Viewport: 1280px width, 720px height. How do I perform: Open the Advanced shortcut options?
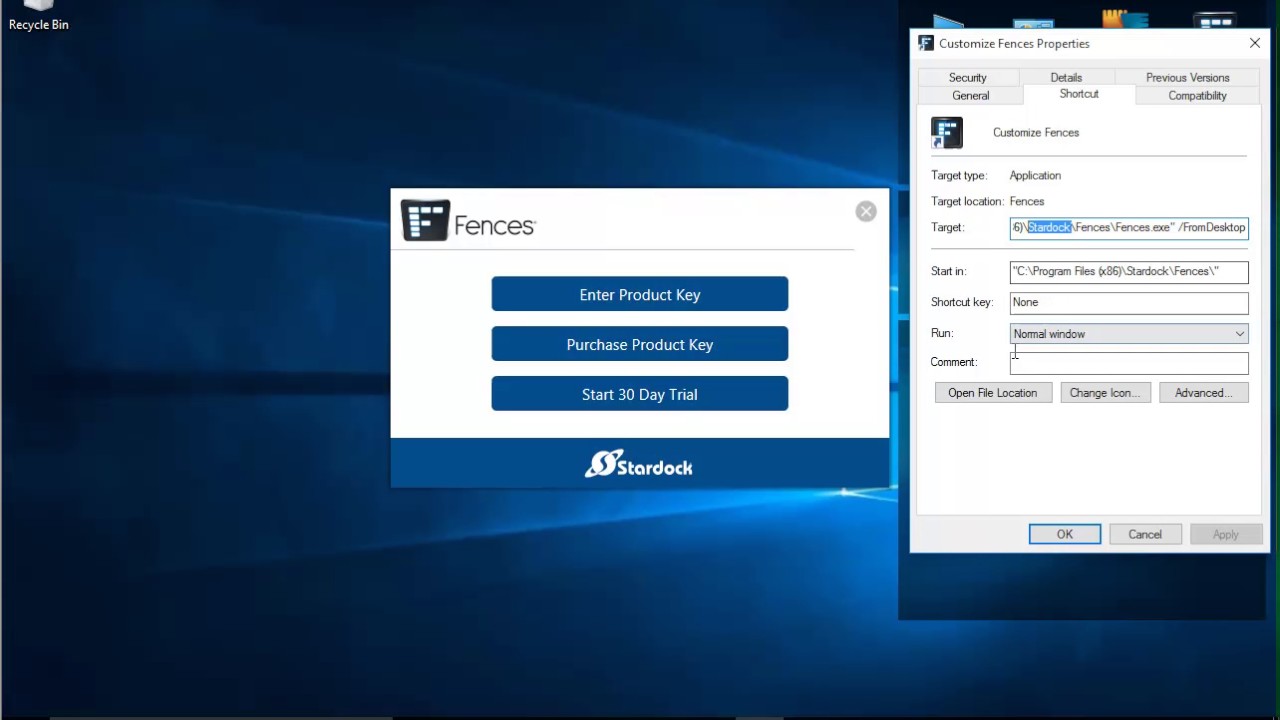(x=1204, y=393)
